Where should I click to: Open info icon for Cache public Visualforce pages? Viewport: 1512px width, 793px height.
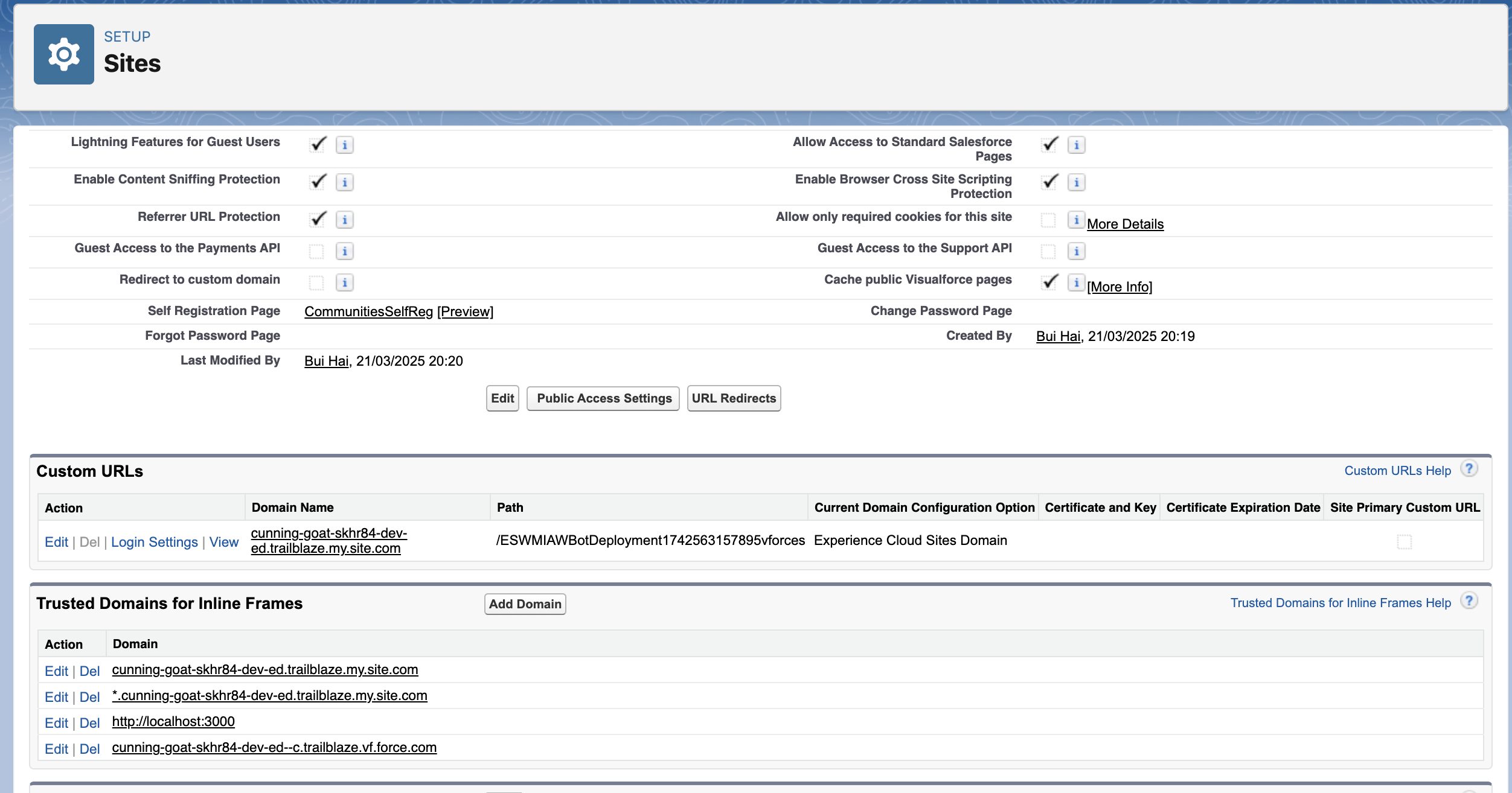pyautogui.click(x=1077, y=282)
